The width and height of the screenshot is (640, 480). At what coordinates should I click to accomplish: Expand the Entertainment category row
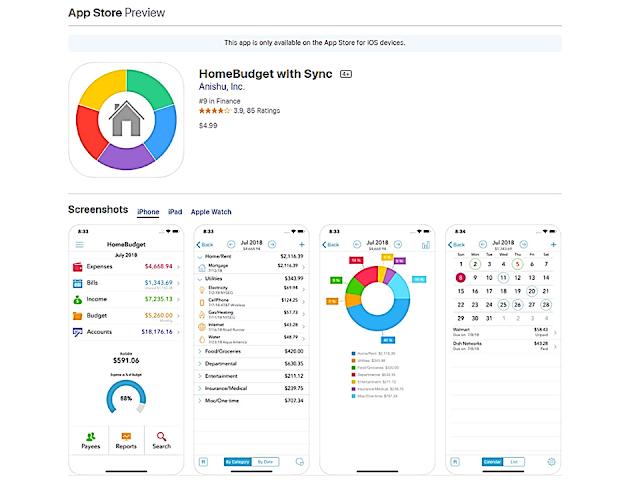tap(251, 376)
